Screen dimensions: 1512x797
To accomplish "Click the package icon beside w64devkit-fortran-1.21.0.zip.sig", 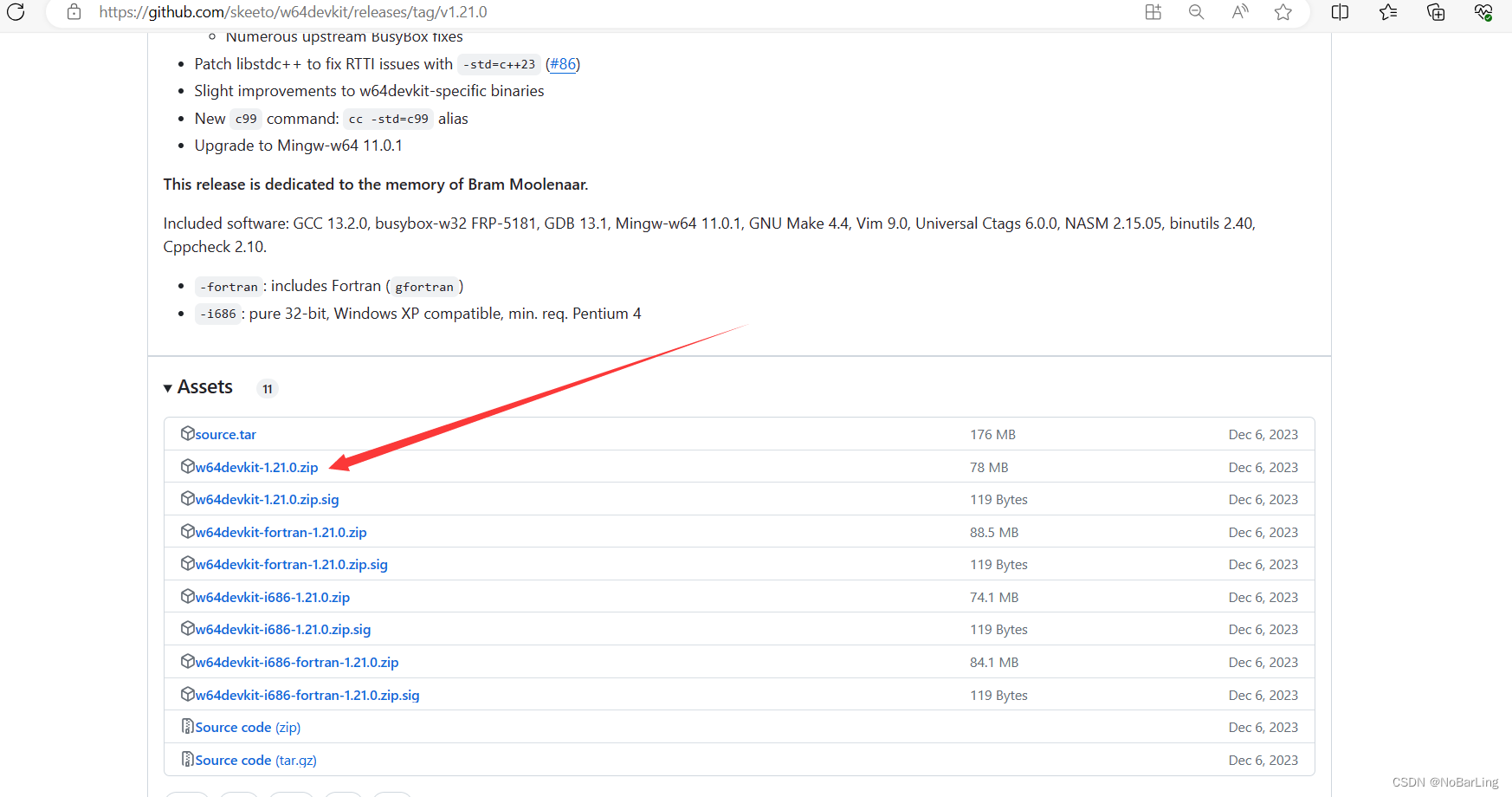I will (187, 563).
